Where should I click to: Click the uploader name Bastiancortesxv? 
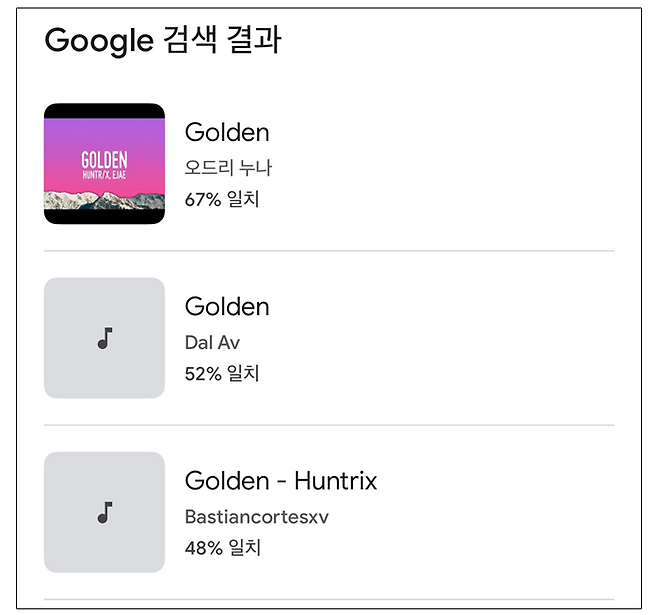click(256, 517)
